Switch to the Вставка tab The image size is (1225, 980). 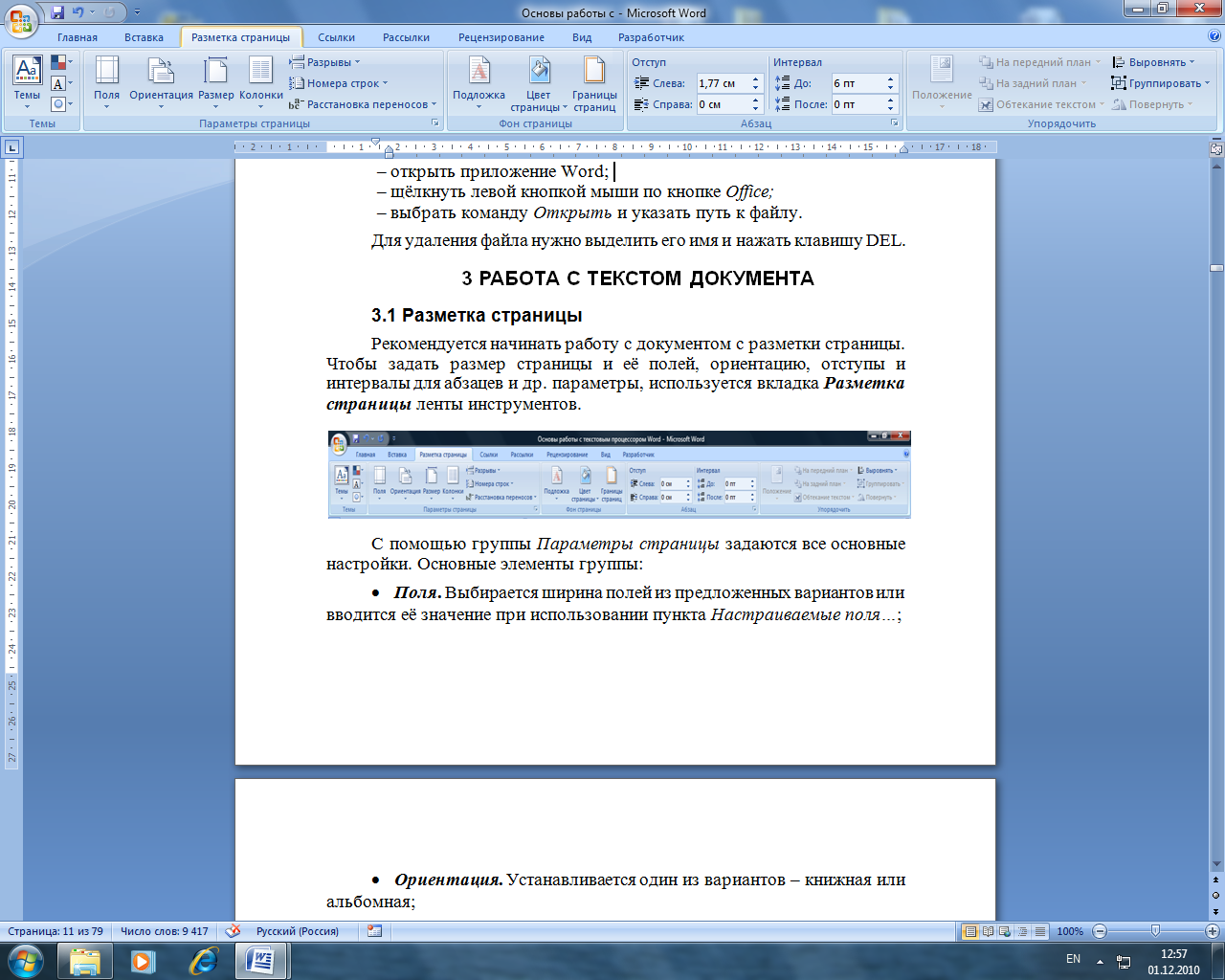click(x=144, y=37)
